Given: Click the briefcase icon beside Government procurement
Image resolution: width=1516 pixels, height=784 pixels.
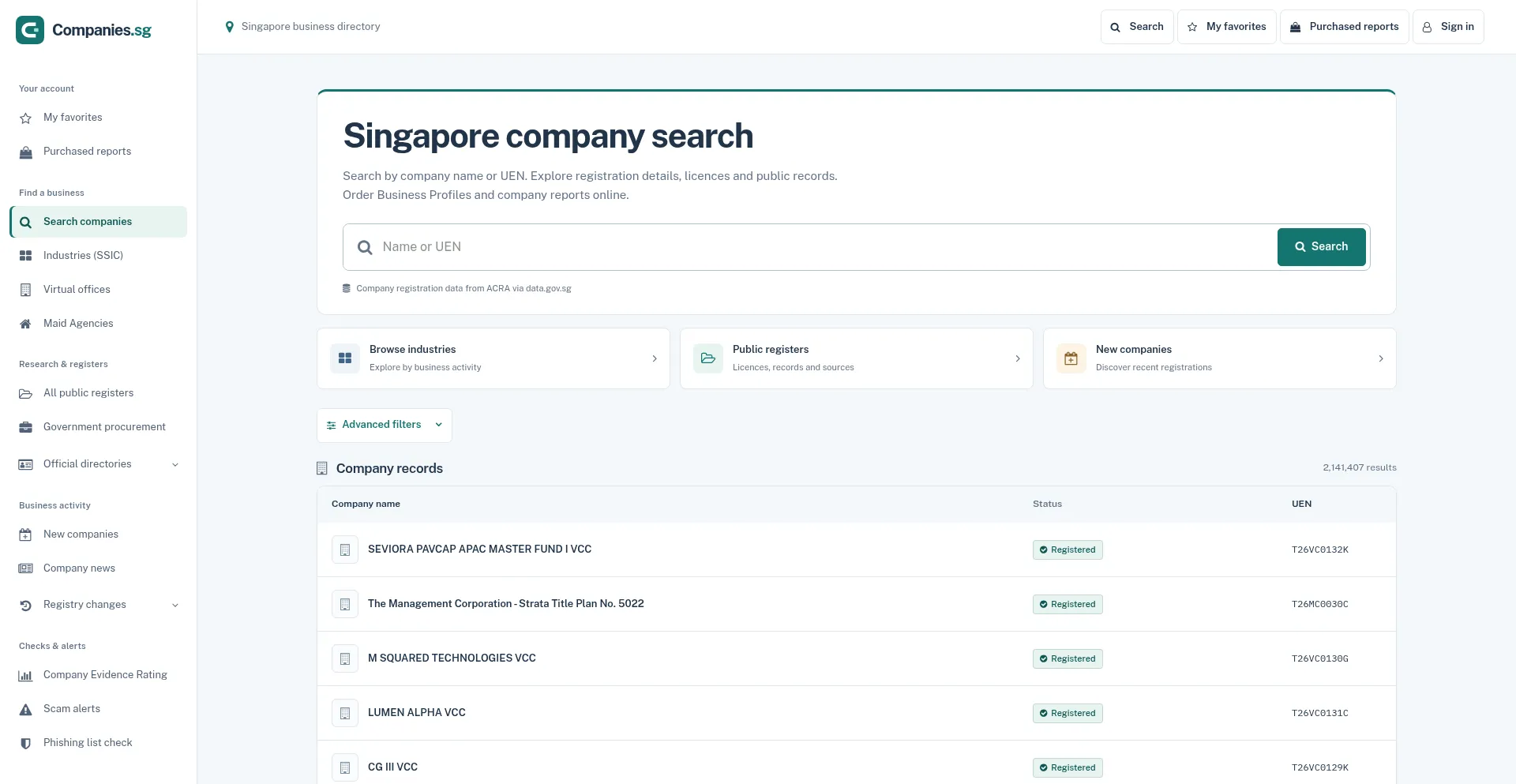Looking at the screenshot, I should pos(26,427).
